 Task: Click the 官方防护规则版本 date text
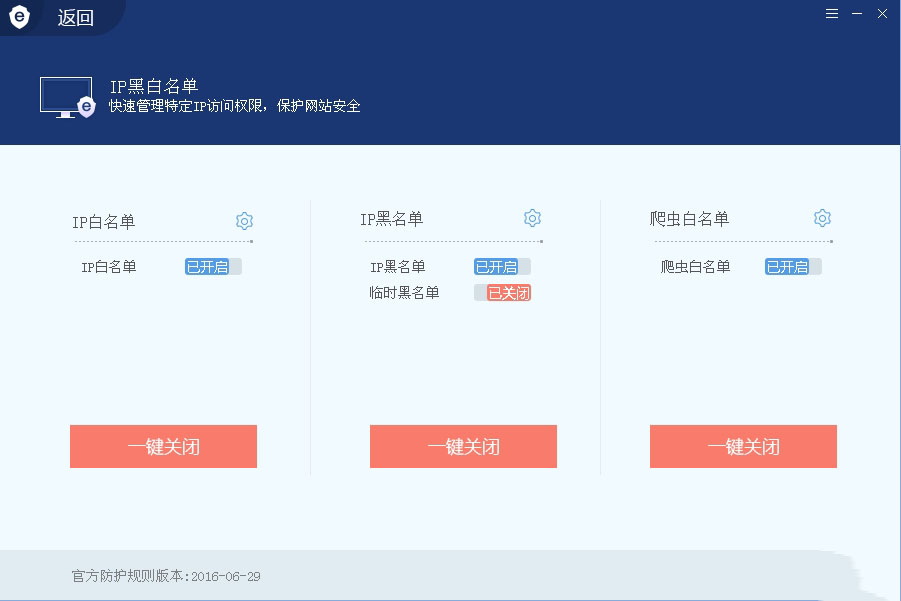pyautogui.click(x=225, y=576)
